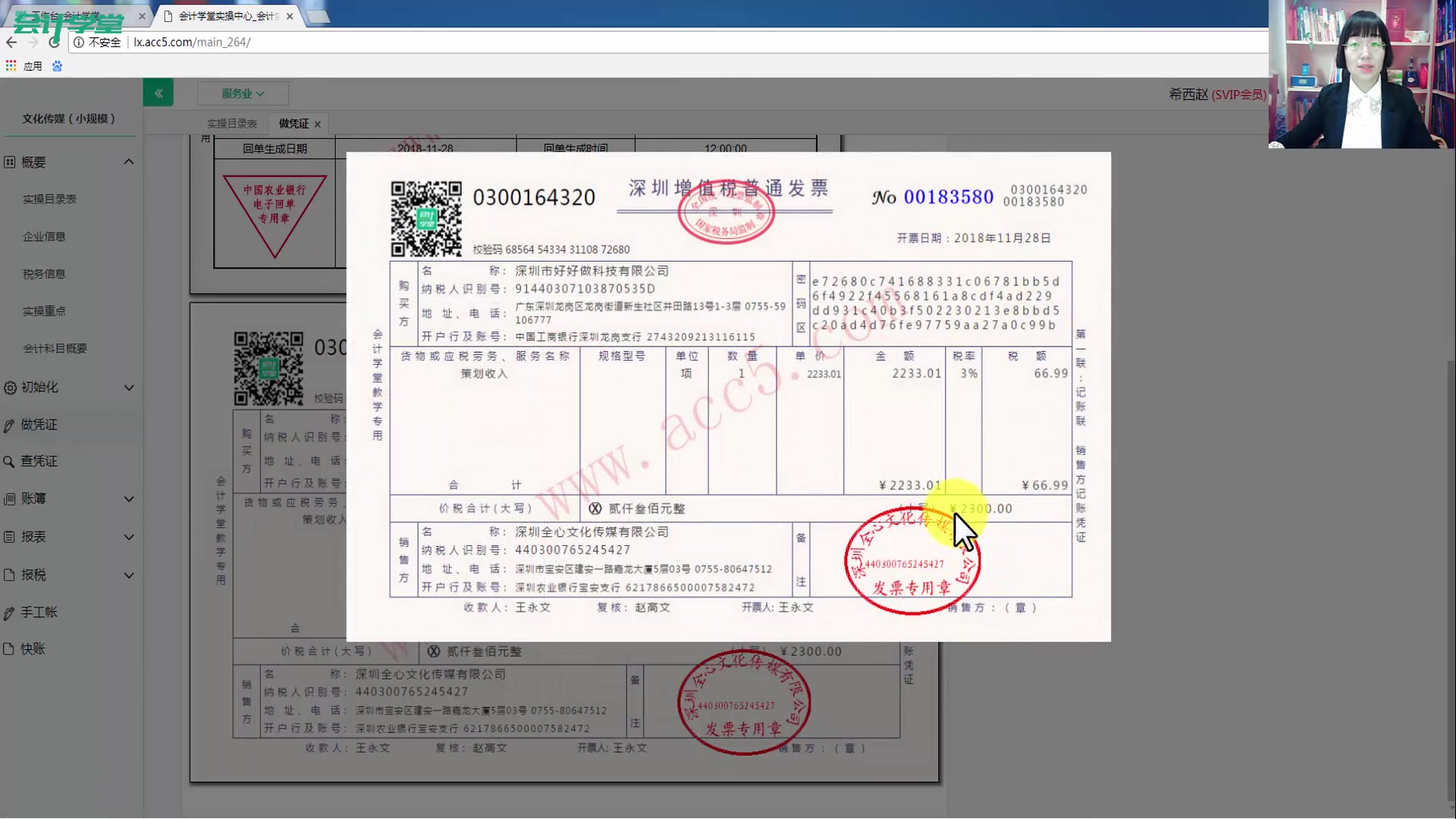Expand the 报税 section chevron
1456x819 pixels.
129,575
